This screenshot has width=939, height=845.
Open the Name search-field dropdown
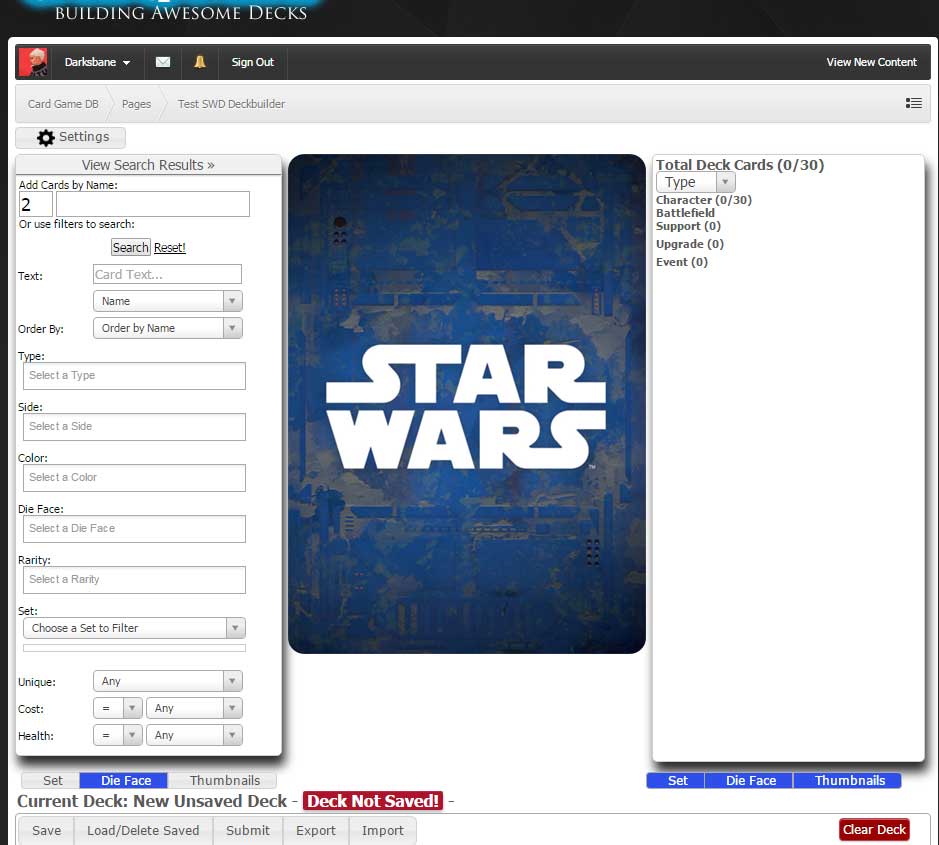(168, 301)
